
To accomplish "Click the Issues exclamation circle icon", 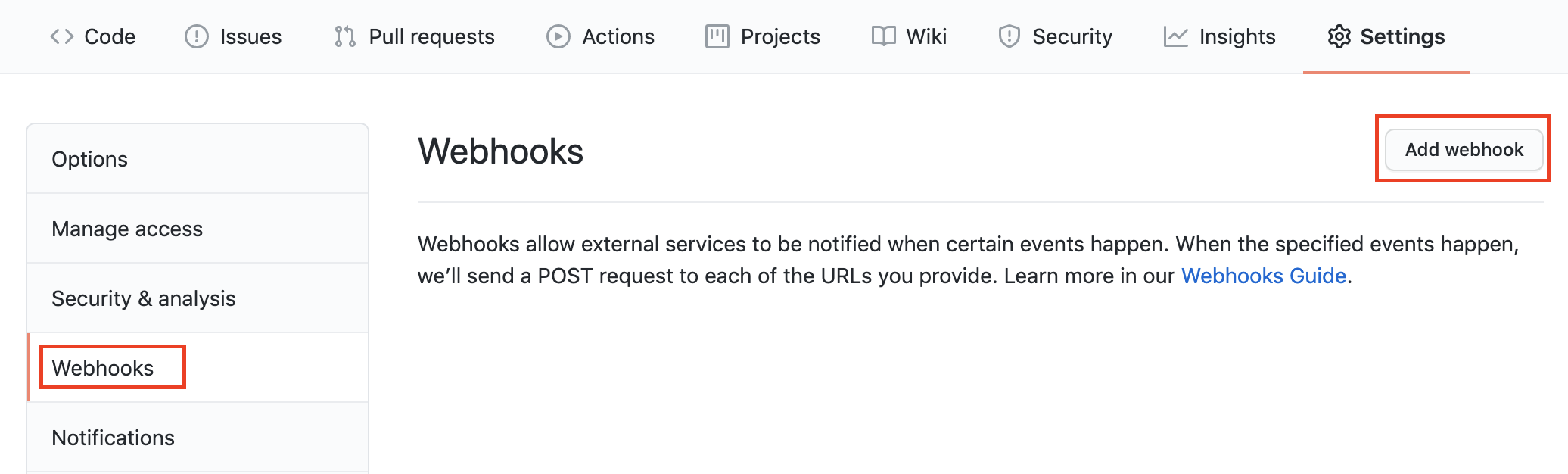I will click(197, 36).
